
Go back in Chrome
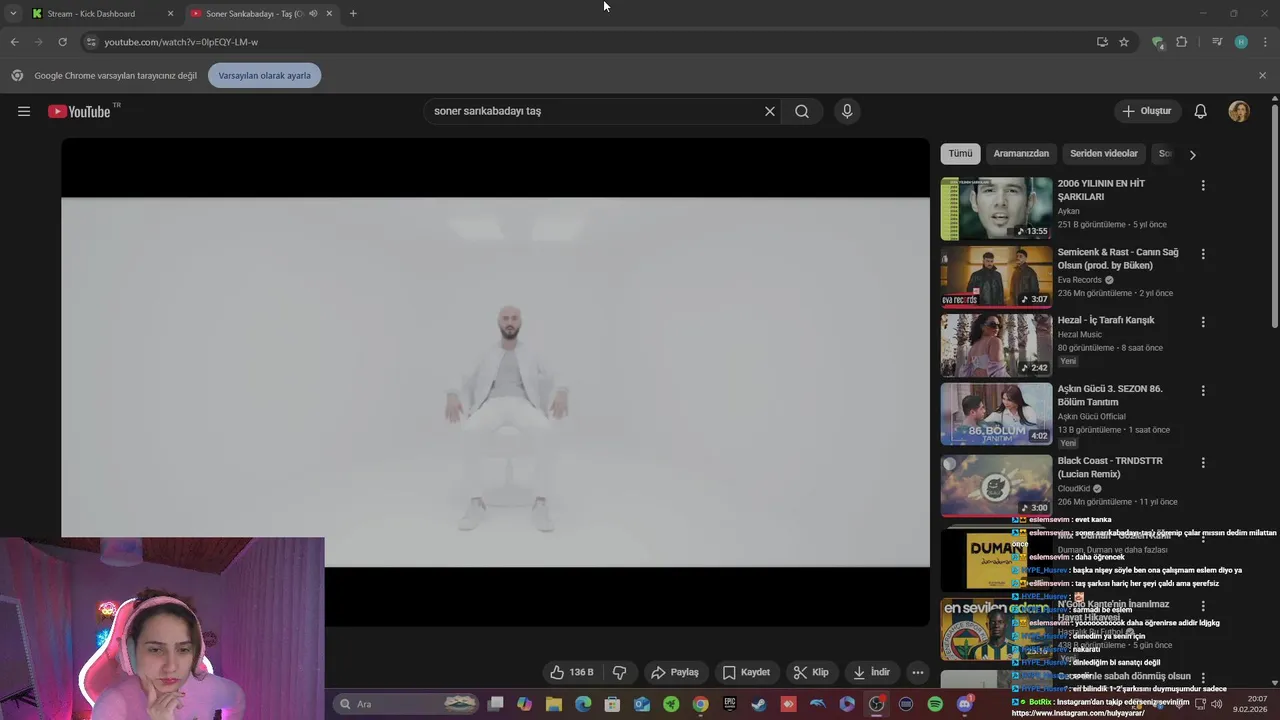coord(14,42)
